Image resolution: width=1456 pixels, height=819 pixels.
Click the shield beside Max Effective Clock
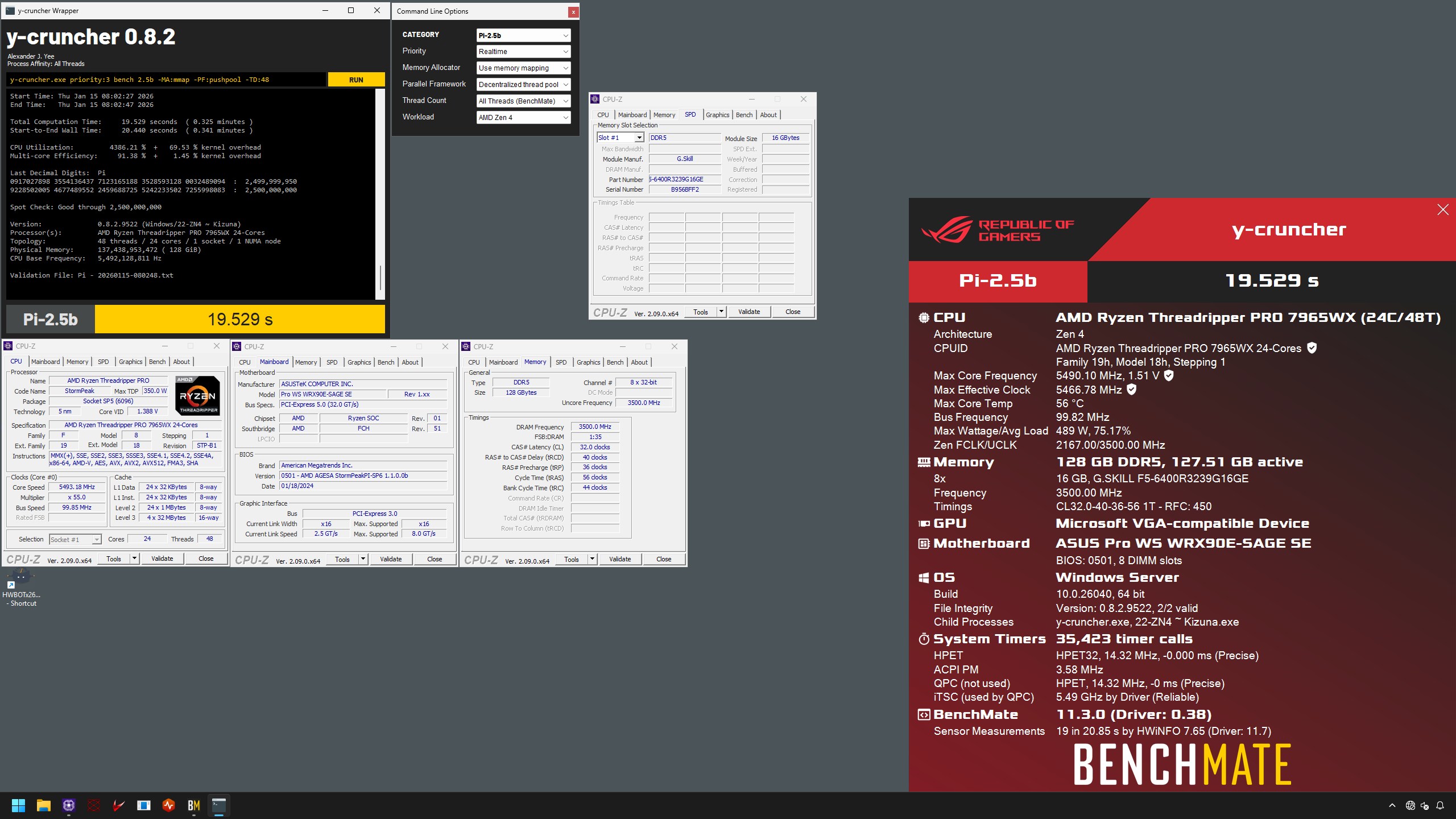pyautogui.click(x=1132, y=390)
